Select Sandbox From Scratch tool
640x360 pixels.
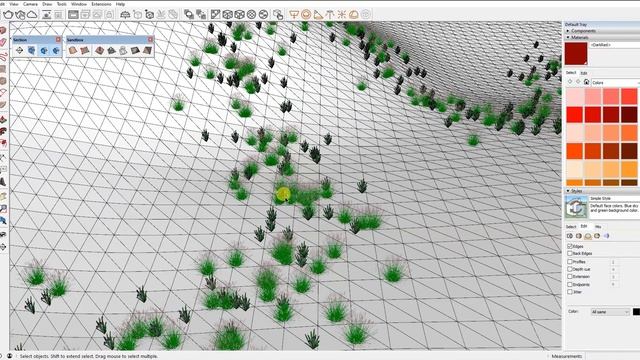85,50
